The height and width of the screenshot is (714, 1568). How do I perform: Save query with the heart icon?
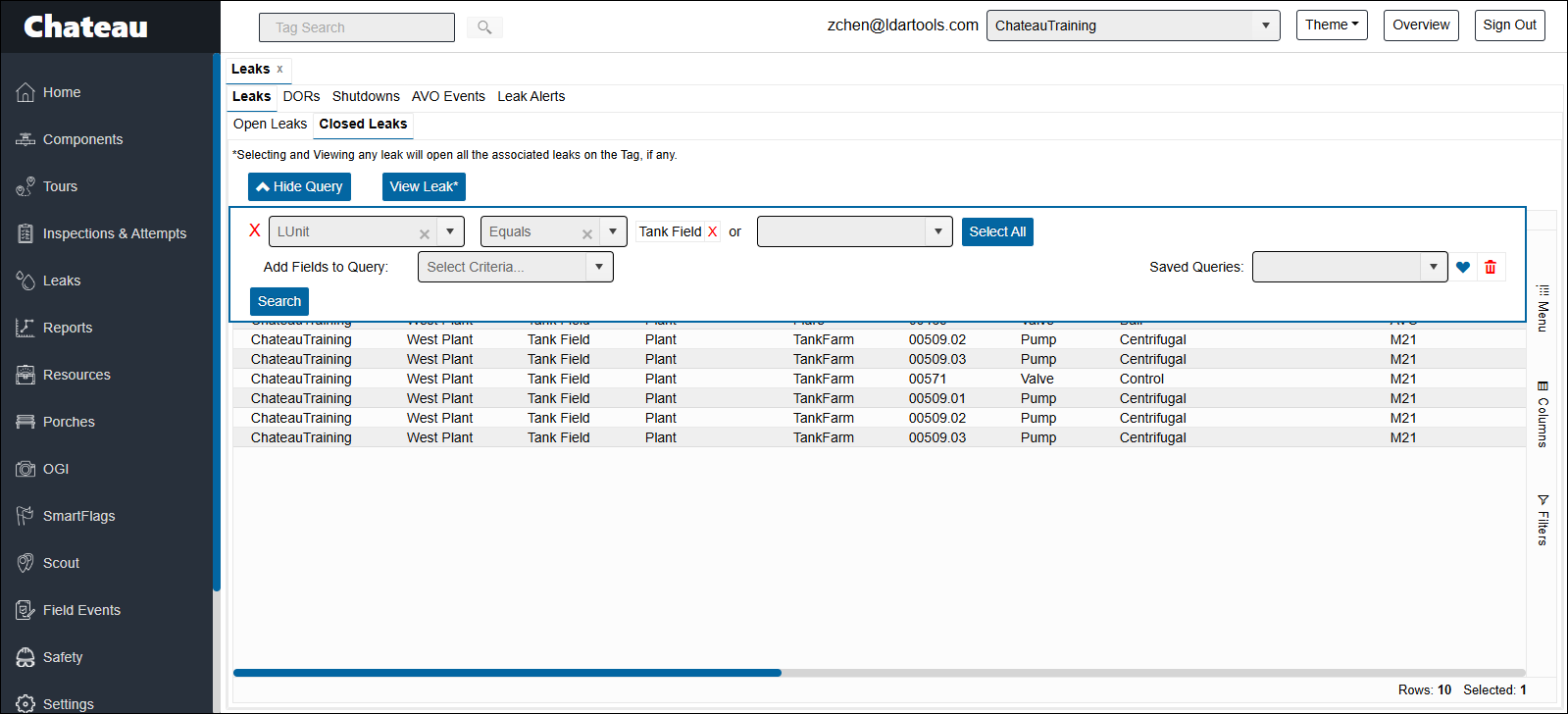pos(1463,267)
